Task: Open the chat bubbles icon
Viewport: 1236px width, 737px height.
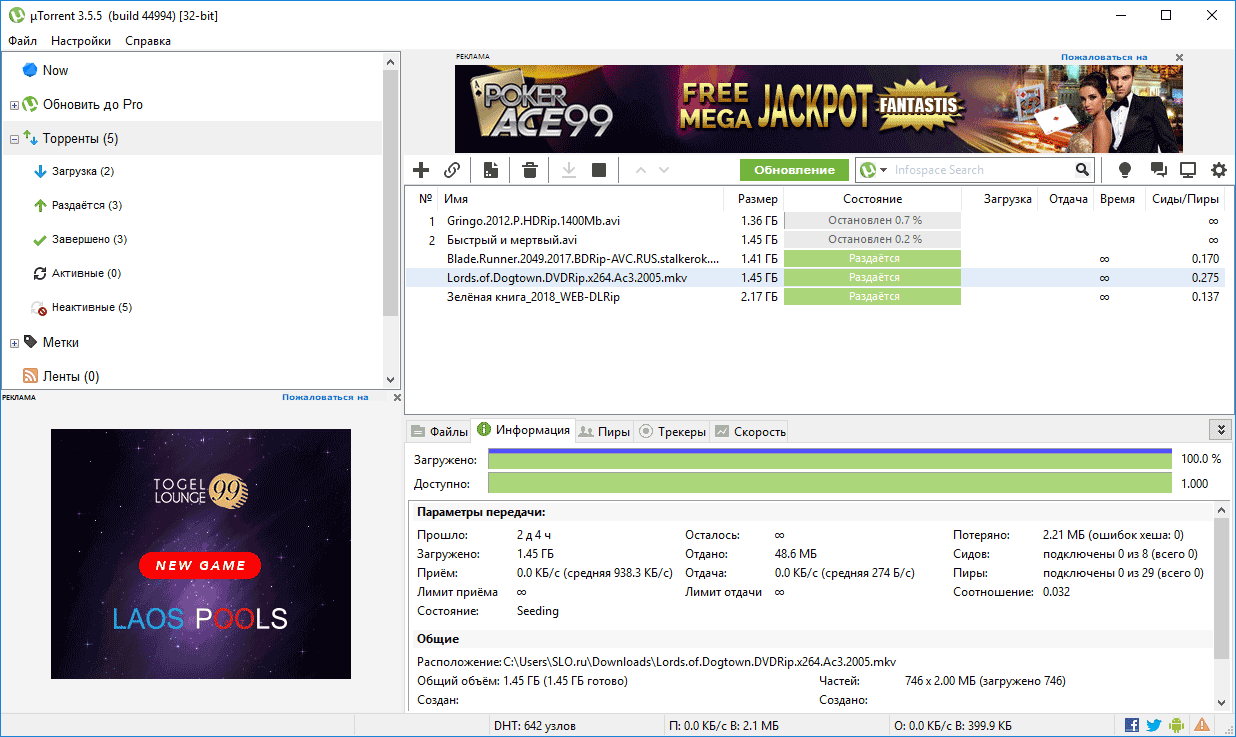Action: (1158, 170)
